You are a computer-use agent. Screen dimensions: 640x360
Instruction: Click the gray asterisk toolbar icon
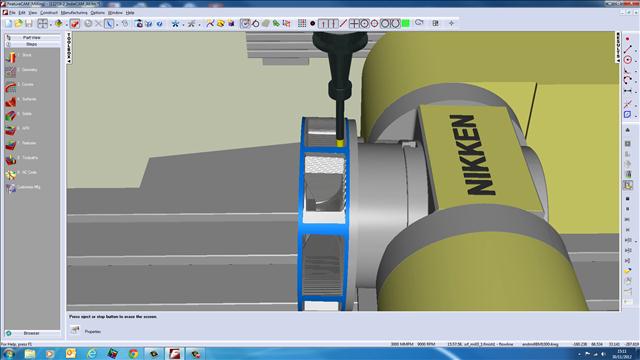tap(191, 24)
